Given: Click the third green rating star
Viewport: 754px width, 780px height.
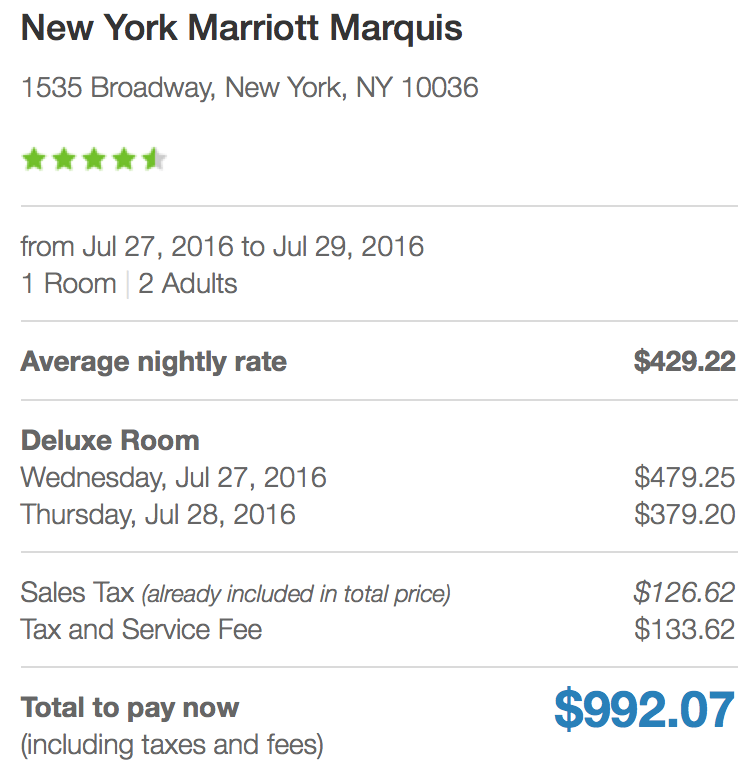Looking at the screenshot, I should click(x=94, y=159).
